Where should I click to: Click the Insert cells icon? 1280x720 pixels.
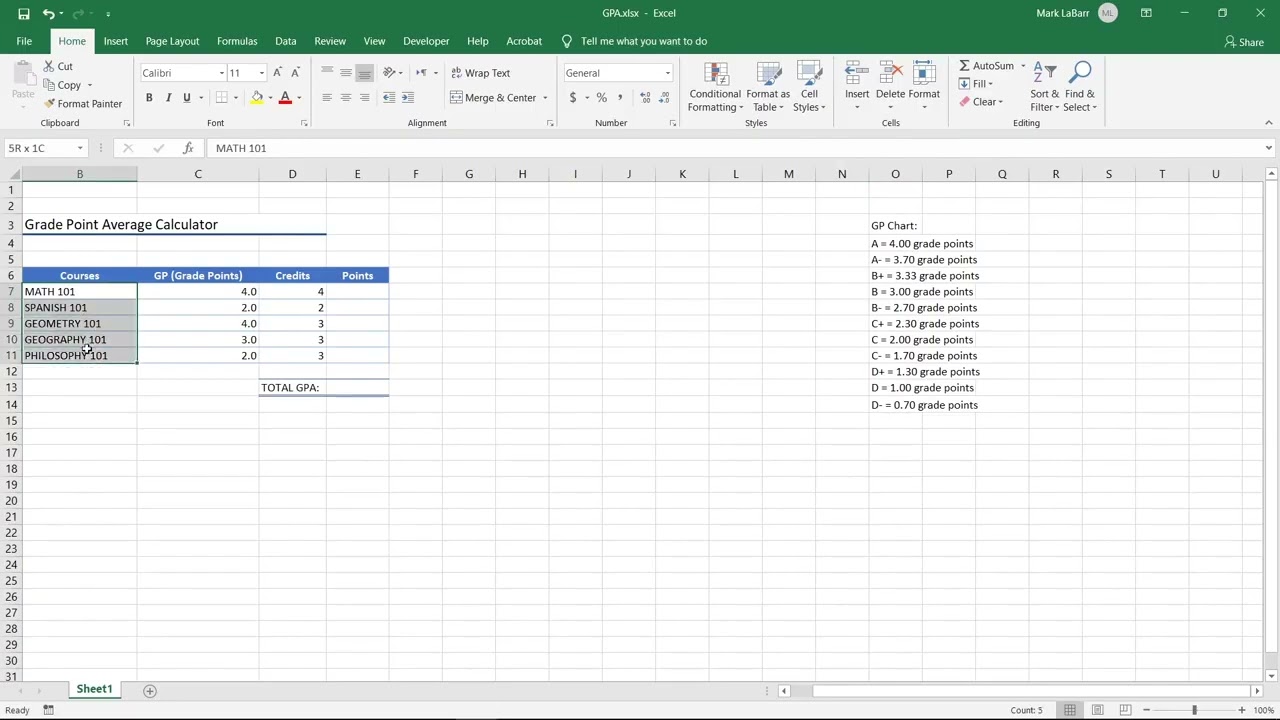(857, 73)
